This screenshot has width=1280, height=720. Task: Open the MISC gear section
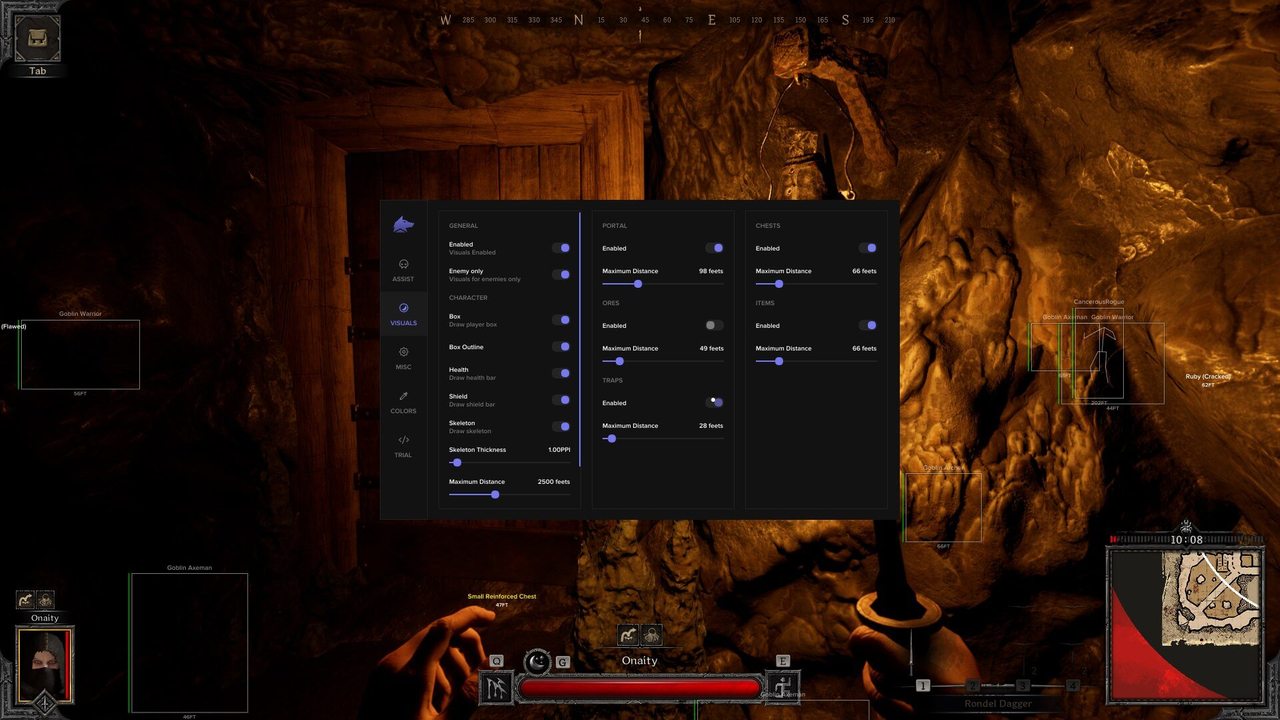[x=403, y=359]
